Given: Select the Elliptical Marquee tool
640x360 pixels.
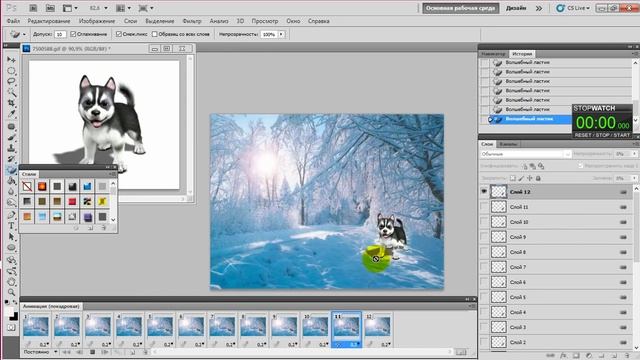Looking at the screenshot, I should (11, 71).
